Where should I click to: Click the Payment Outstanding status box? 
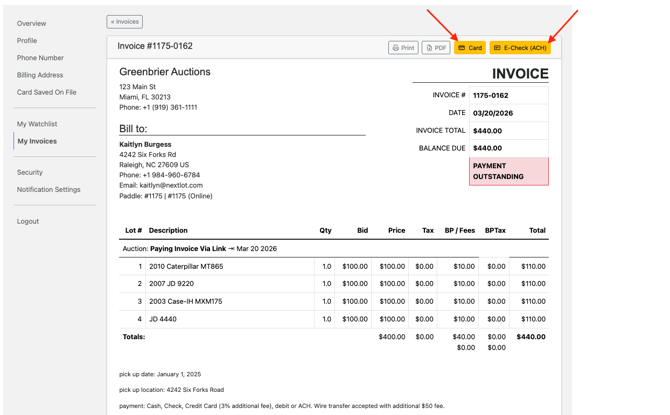click(x=509, y=171)
